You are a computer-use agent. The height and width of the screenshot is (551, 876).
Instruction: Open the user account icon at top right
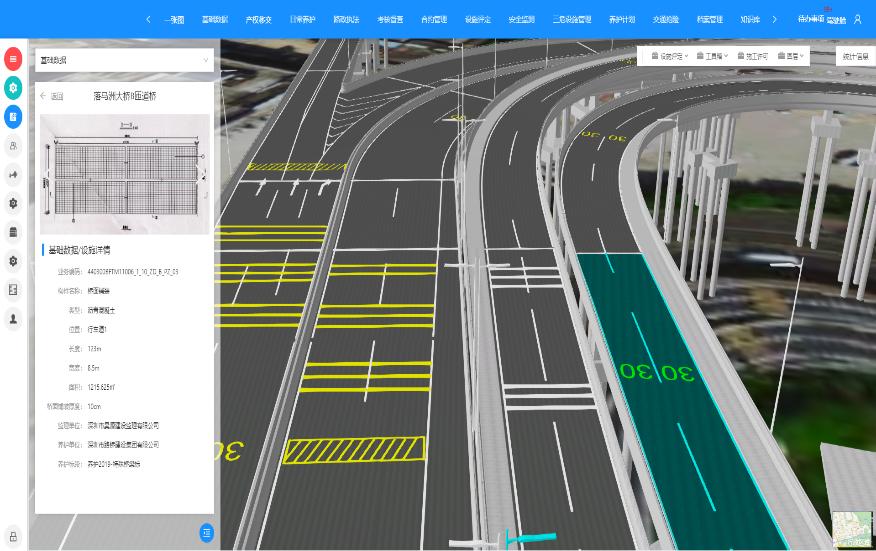click(857, 19)
